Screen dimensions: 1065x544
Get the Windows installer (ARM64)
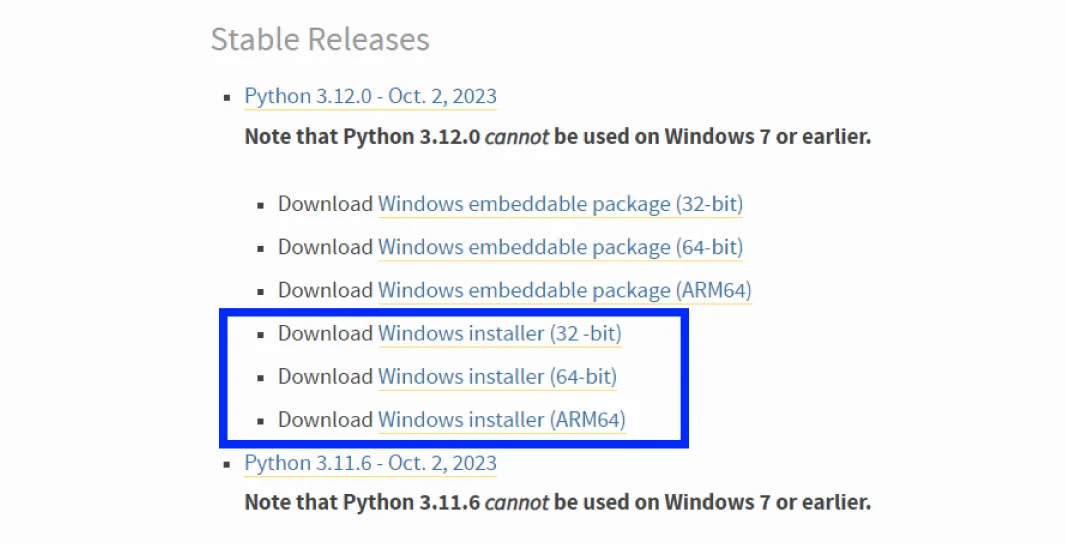point(501,420)
